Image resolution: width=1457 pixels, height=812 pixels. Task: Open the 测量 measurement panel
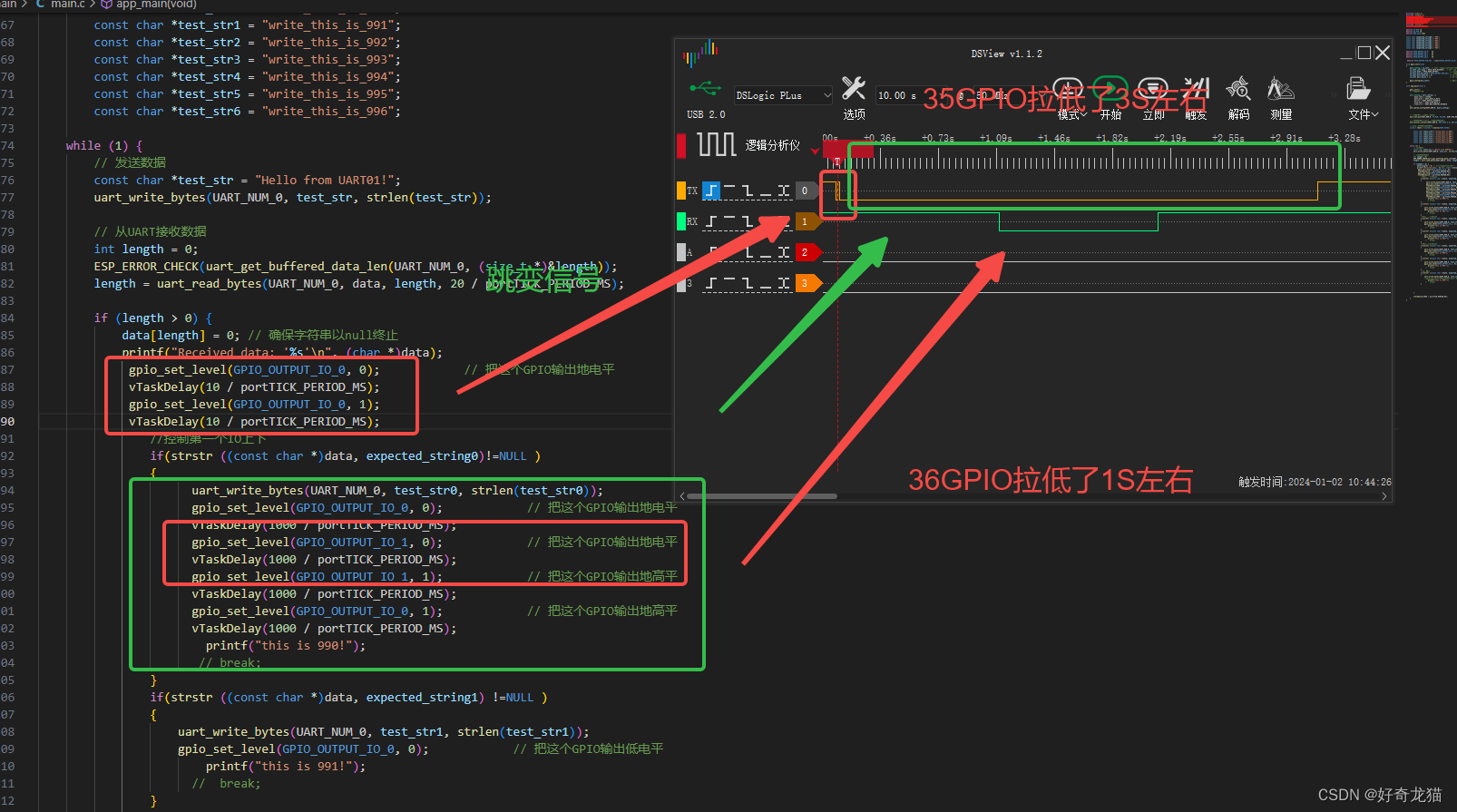1281,98
